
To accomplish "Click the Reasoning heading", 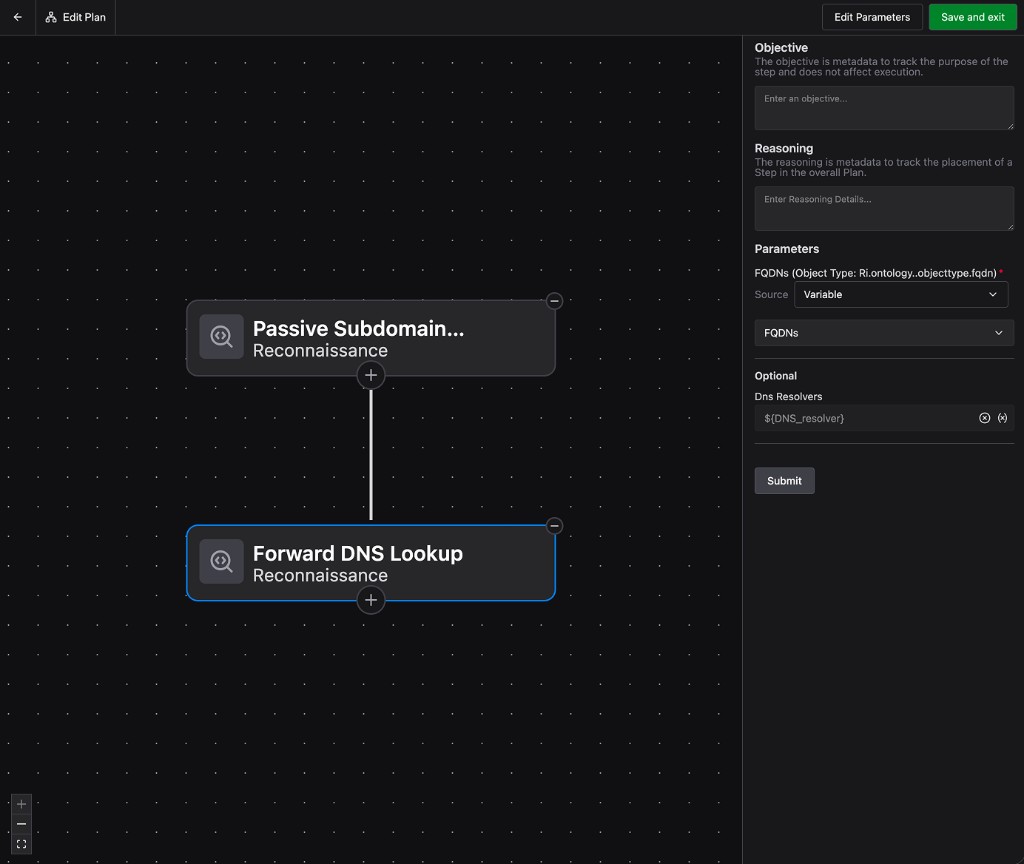I will tap(784, 148).
